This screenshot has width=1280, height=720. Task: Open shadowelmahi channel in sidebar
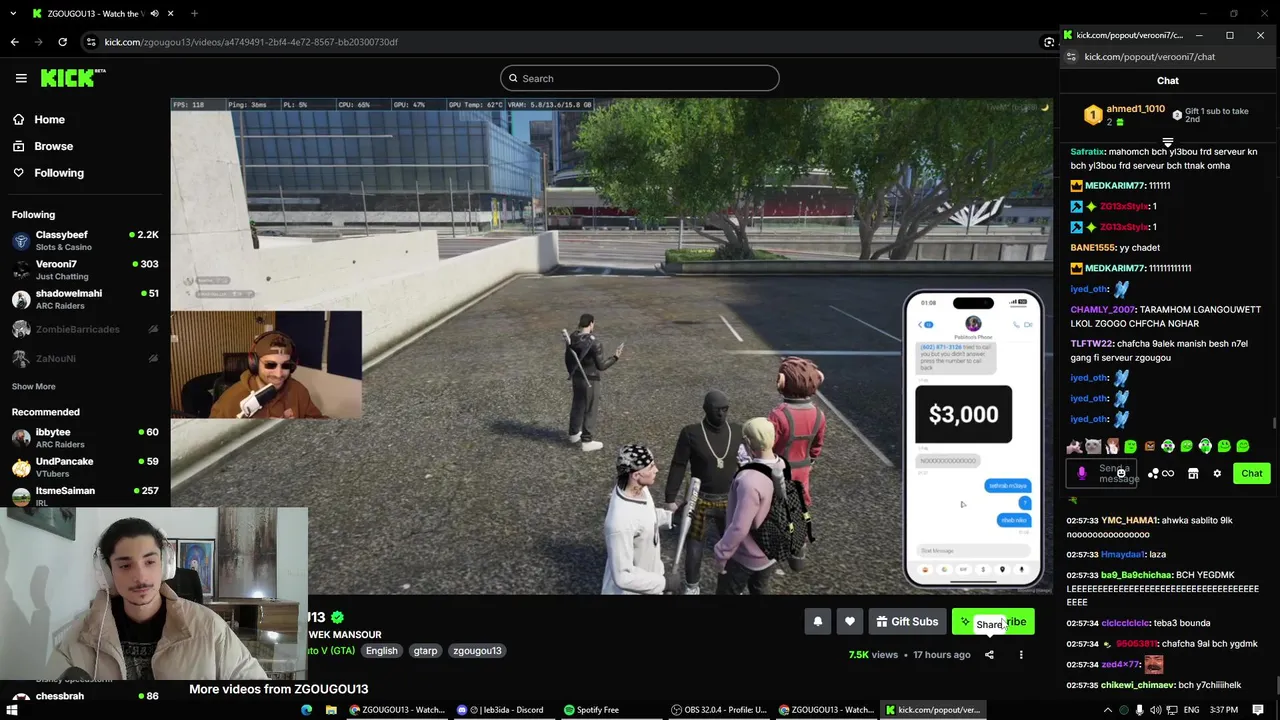85,299
